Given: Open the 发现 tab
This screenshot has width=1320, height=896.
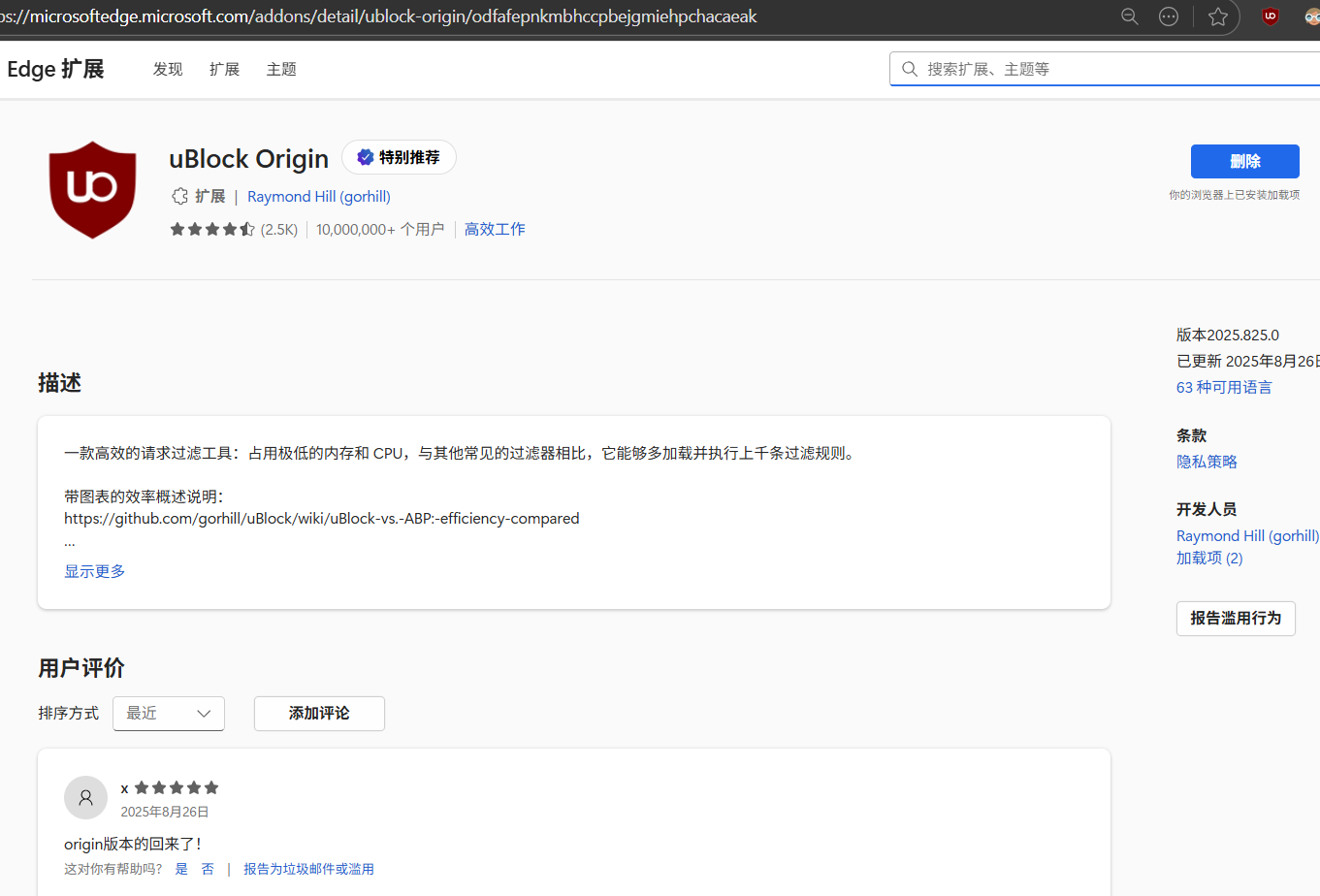Looking at the screenshot, I should coord(168,69).
